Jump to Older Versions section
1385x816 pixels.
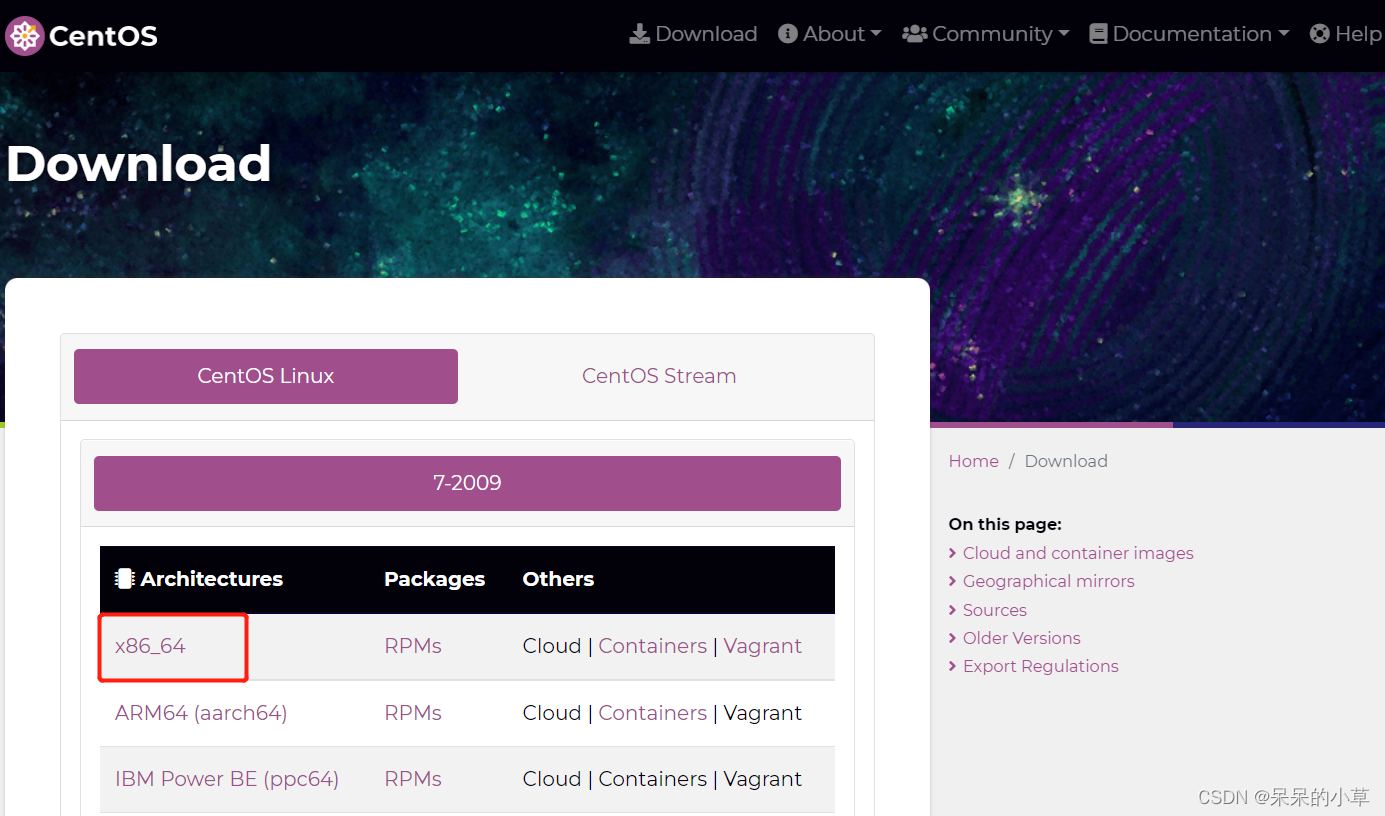point(1022,638)
